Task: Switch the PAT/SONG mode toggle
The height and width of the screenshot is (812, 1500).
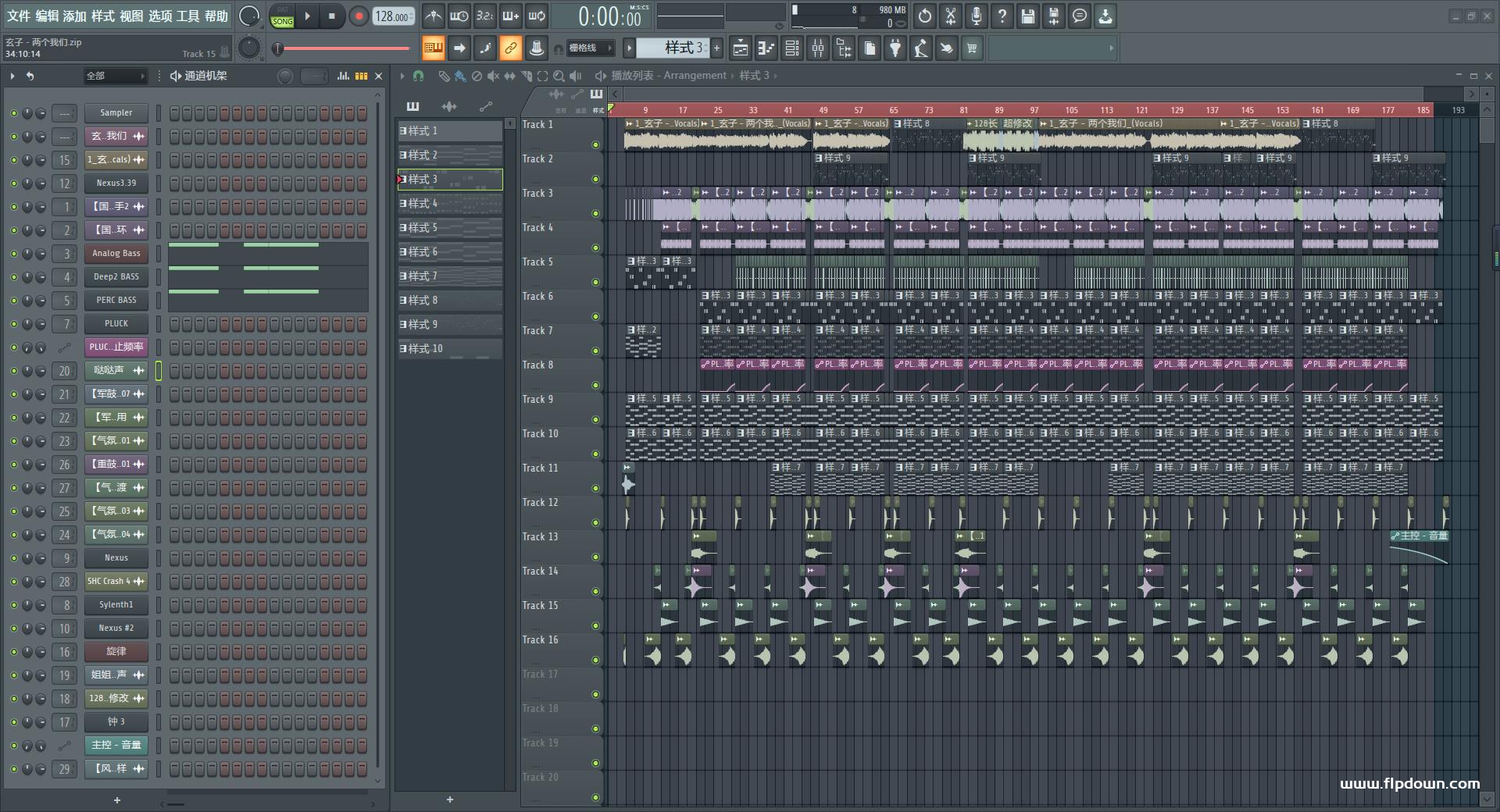Action: coord(282,16)
